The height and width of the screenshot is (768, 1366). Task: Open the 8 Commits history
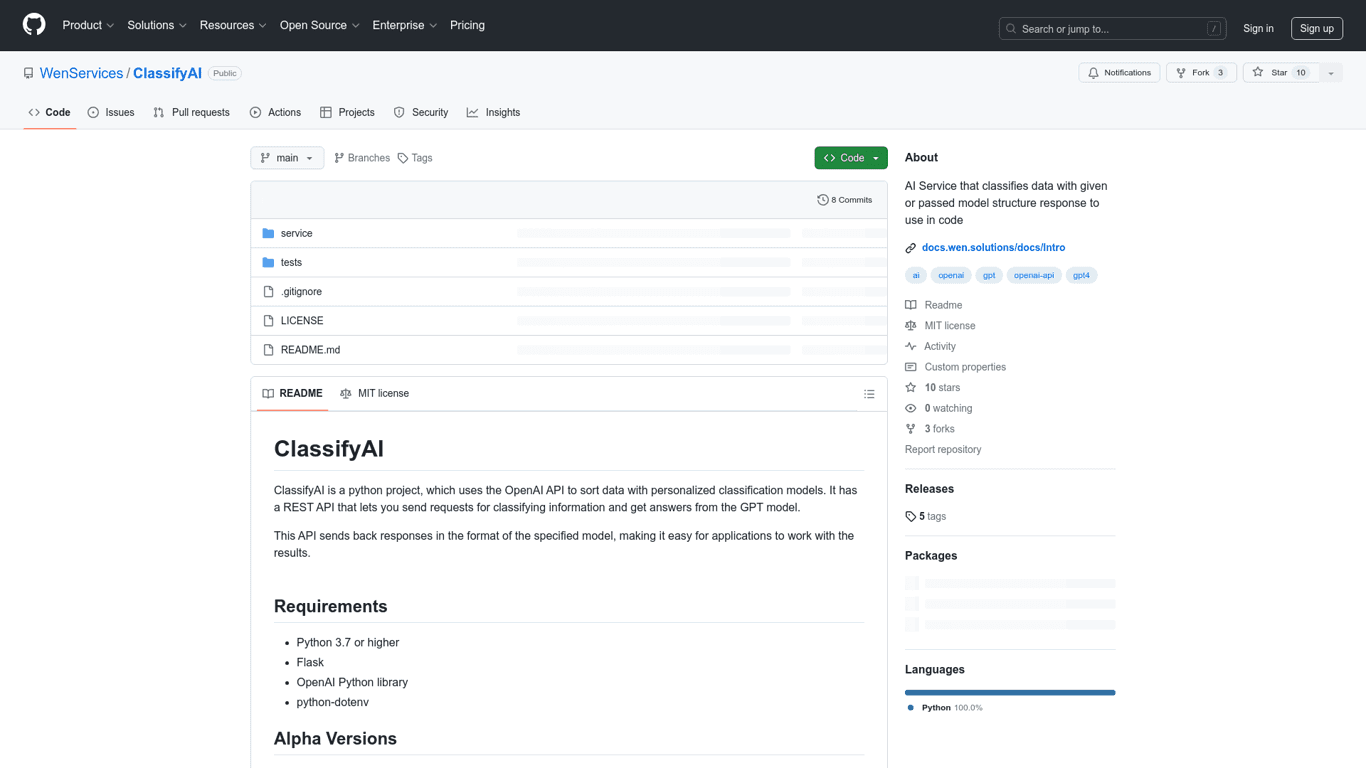pyautogui.click(x=845, y=200)
